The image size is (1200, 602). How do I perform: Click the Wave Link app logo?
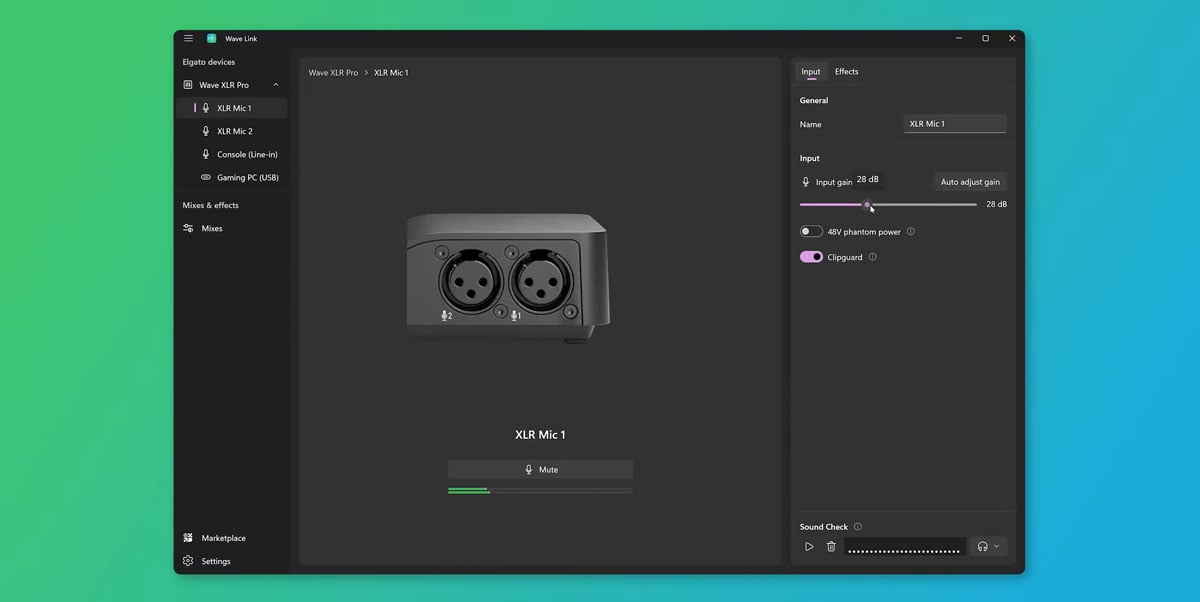click(x=211, y=38)
